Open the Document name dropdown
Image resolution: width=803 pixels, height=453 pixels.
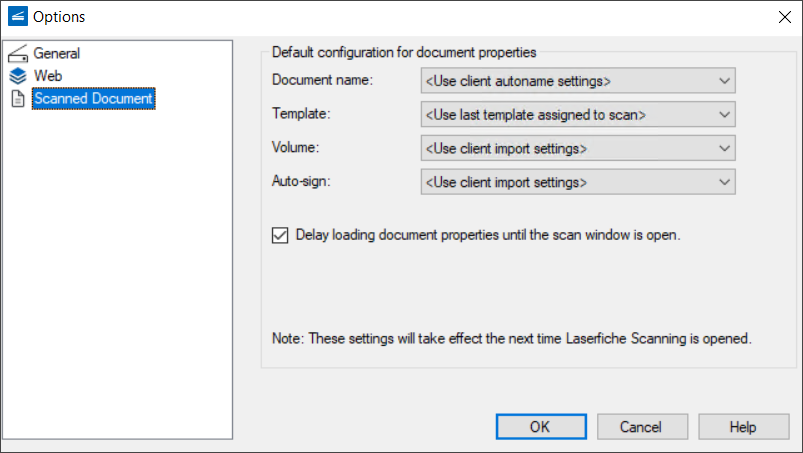click(578, 81)
